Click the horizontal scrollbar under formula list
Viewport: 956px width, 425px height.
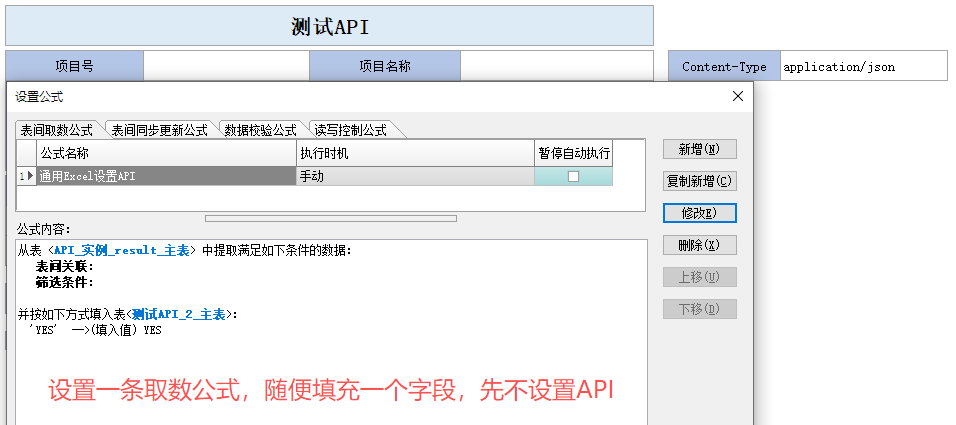click(x=330, y=218)
